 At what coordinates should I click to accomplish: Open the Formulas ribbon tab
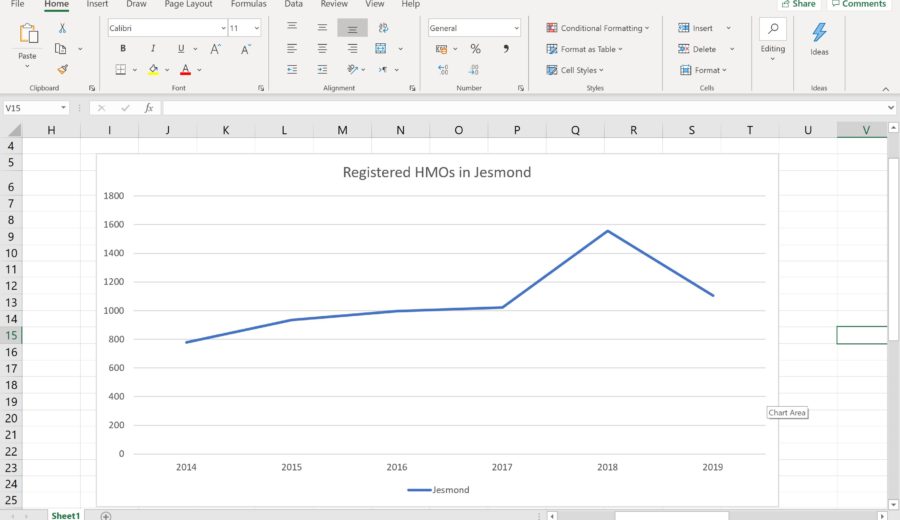pyautogui.click(x=248, y=5)
